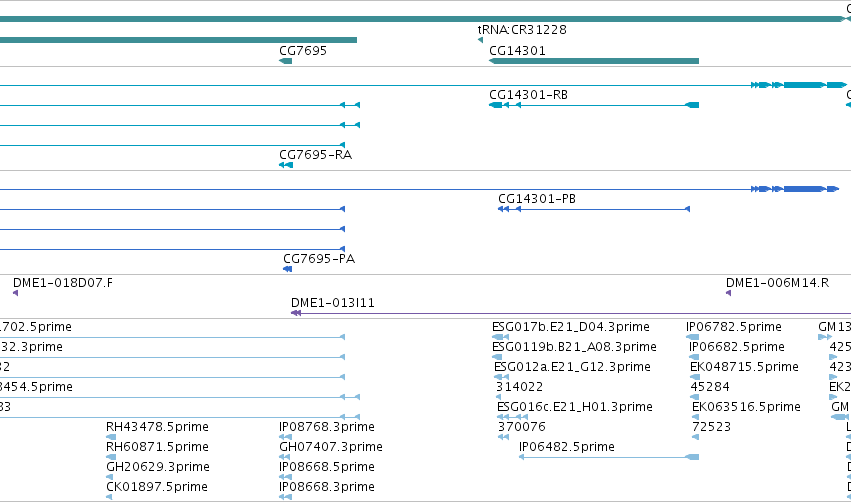Select the RH43478.5prime EST glyph
This screenshot has width=851, height=502.
click(111, 437)
